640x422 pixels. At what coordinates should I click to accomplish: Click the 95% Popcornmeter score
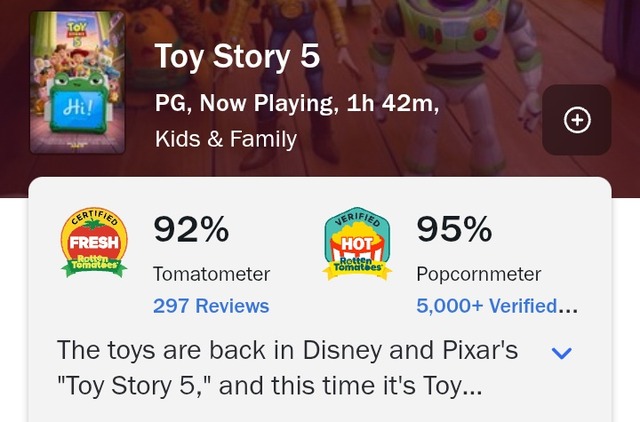pos(454,229)
